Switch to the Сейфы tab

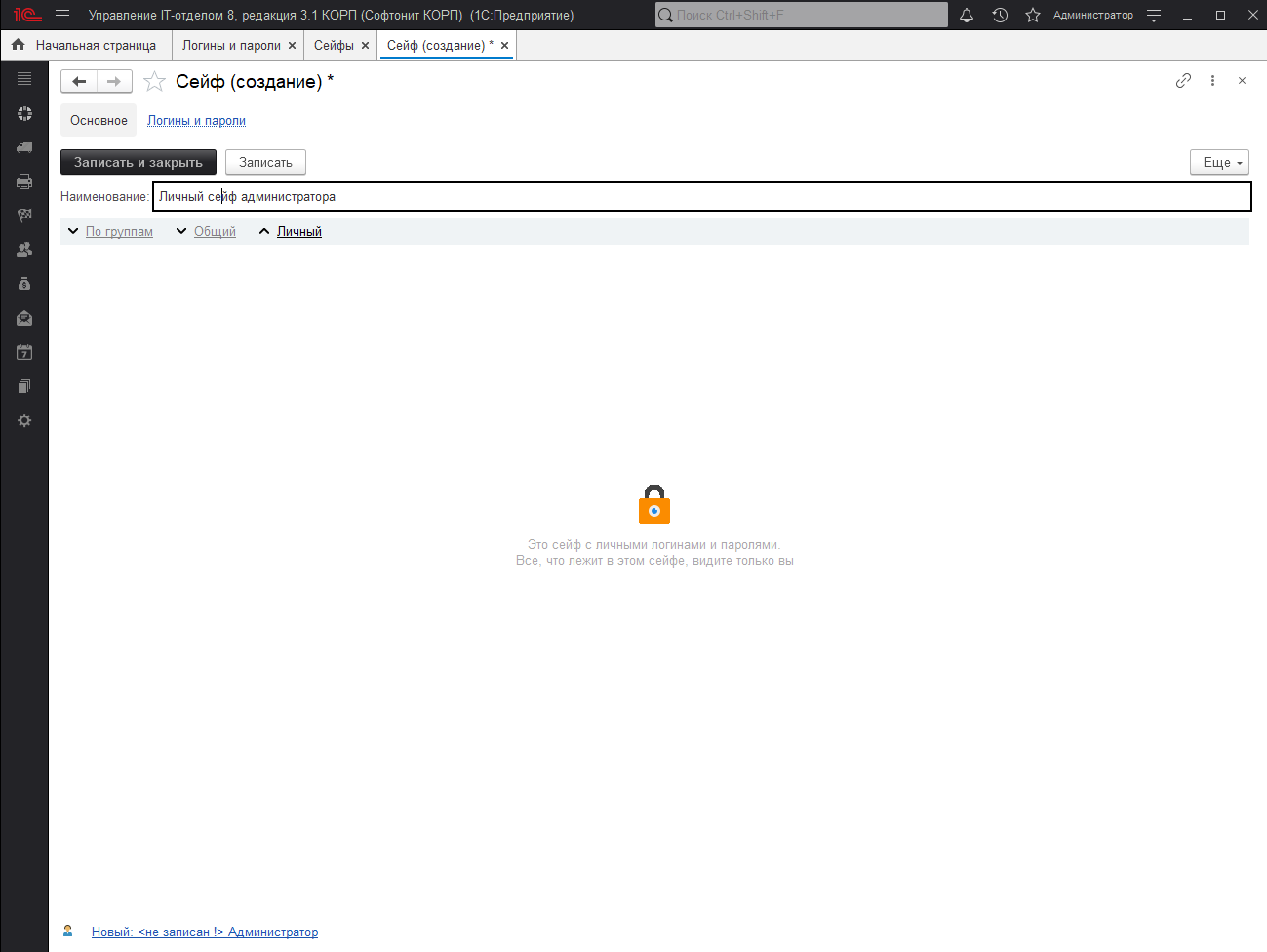point(334,46)
